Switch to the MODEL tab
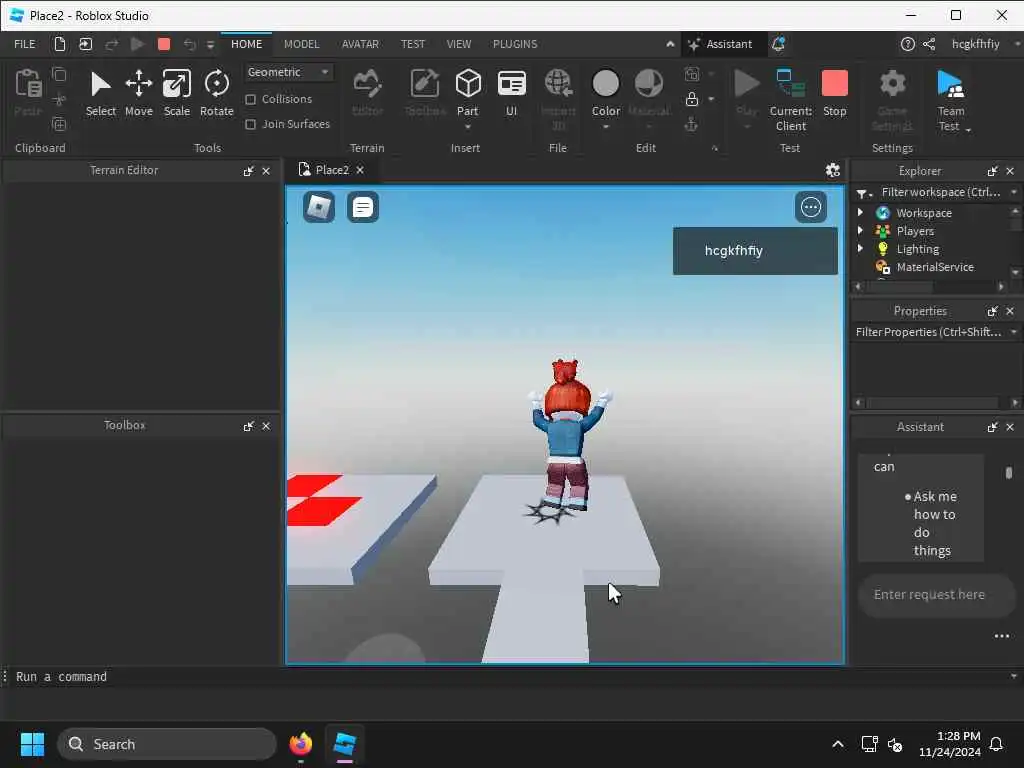The height and width of the screenshot is (768, 1024). point(301,44)
